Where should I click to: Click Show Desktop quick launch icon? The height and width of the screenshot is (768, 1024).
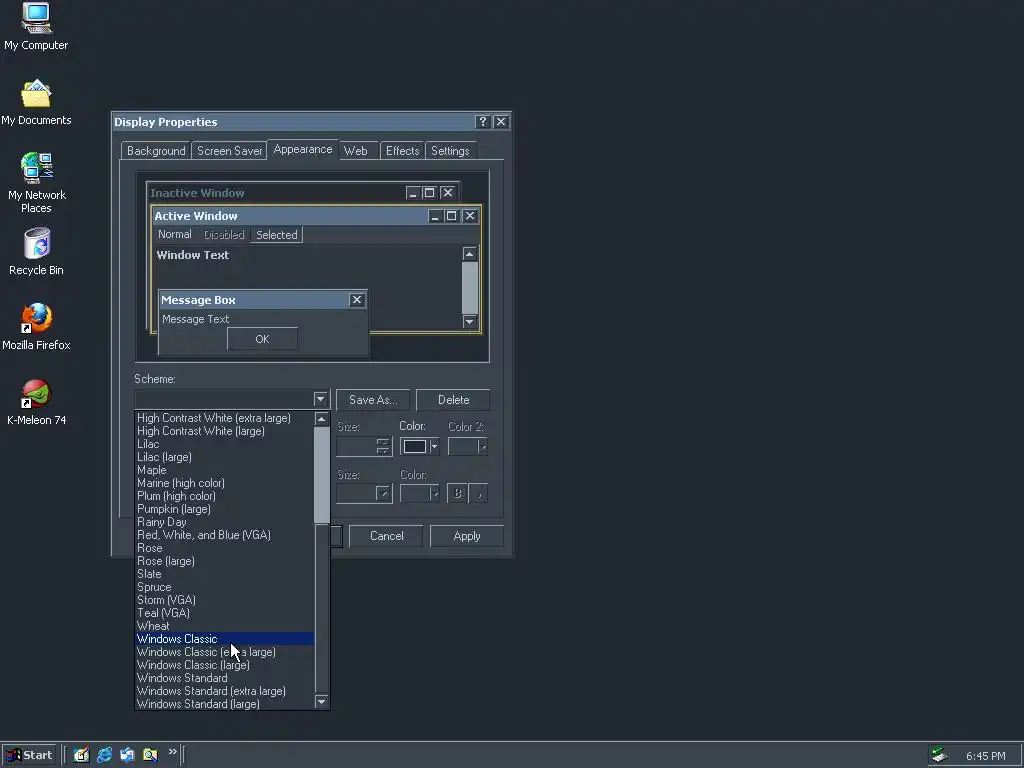point(81,755)
